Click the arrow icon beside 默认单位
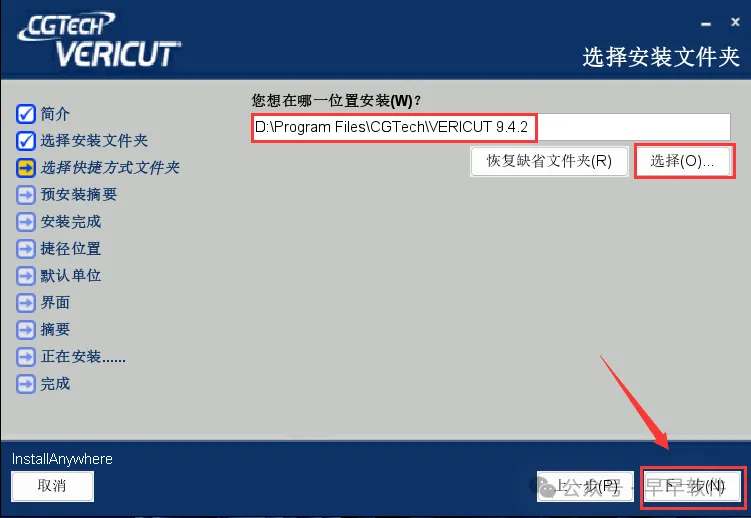 tap(25, 276)
